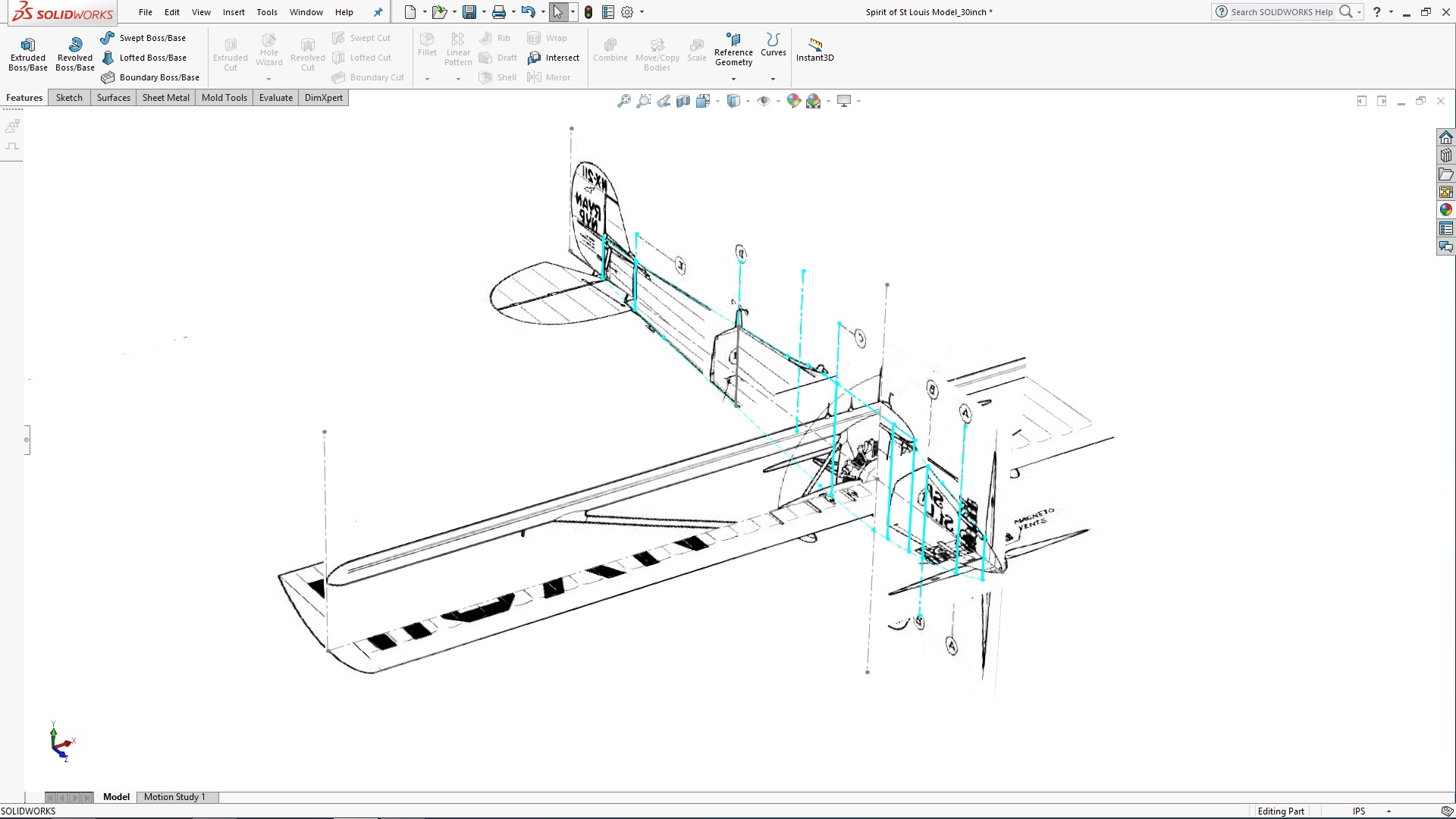Select the Shell tool
The image size is (1456, 819).
point(497,77)
